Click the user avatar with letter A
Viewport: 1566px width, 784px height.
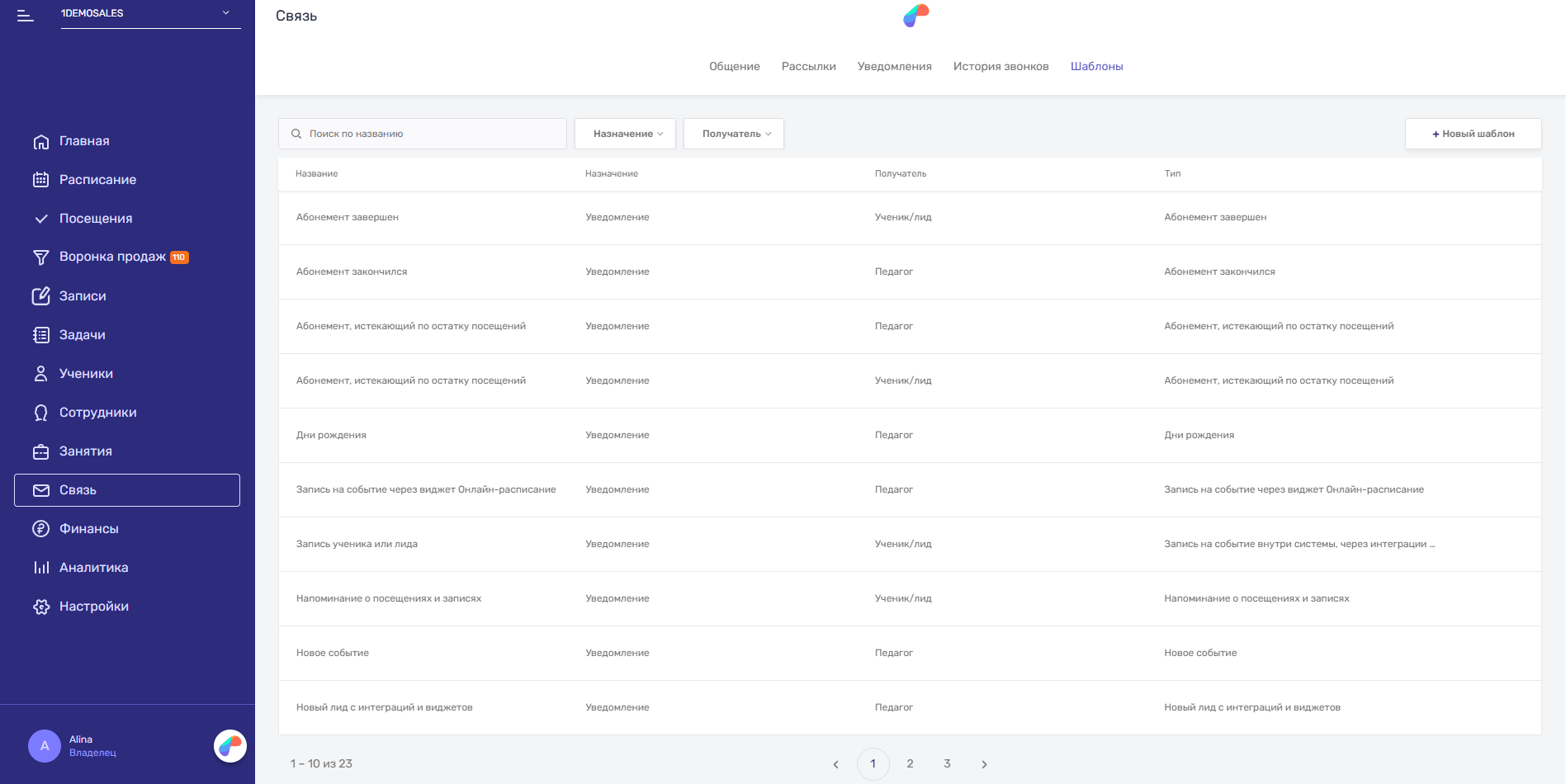[45, 746]
